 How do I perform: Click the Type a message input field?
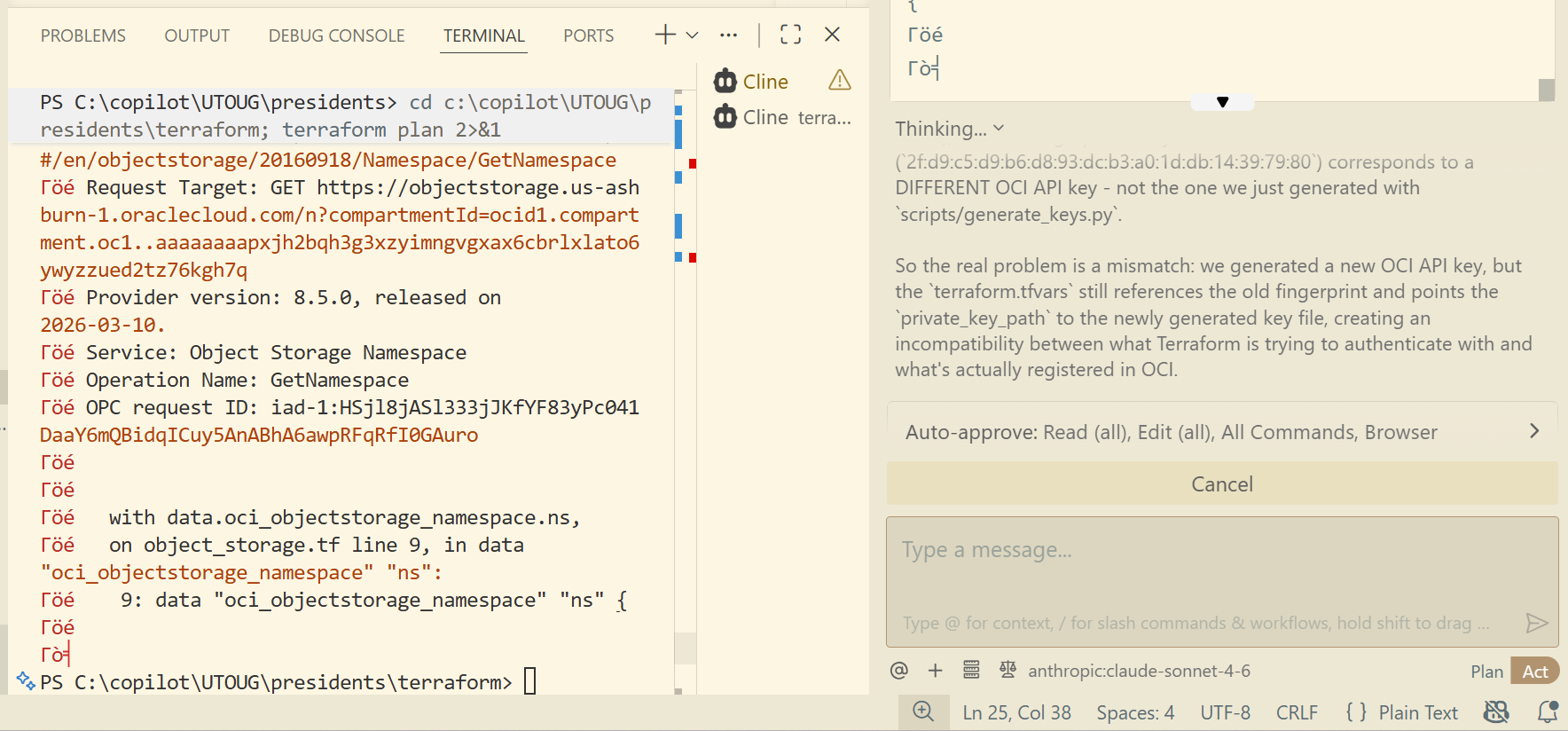pyautogui.click(x=1221, y=568)
